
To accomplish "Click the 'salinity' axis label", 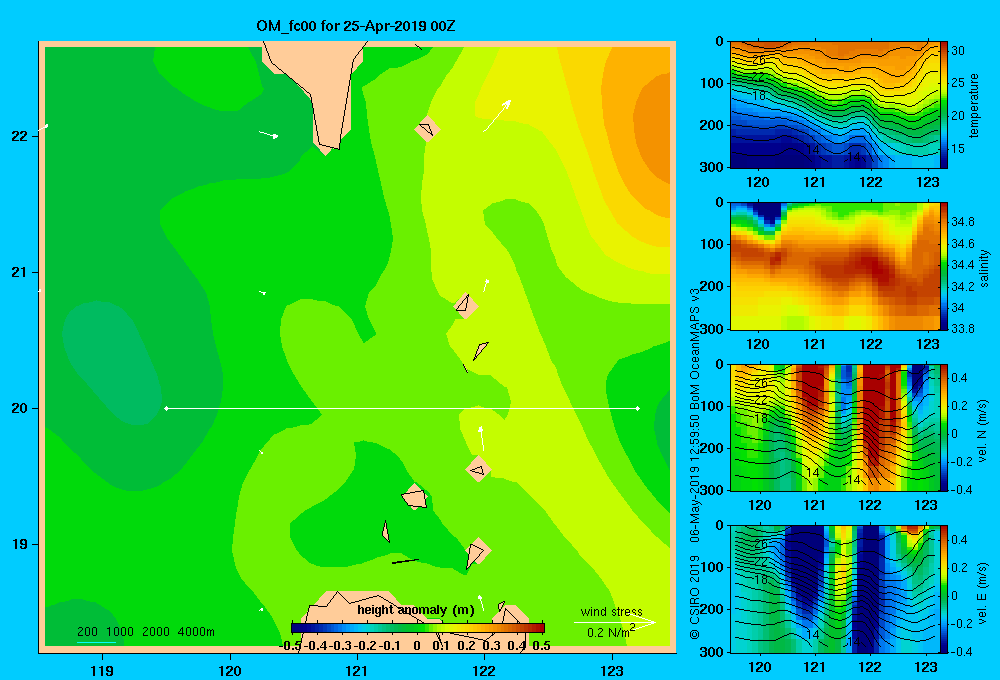I will tap(984, 267).
